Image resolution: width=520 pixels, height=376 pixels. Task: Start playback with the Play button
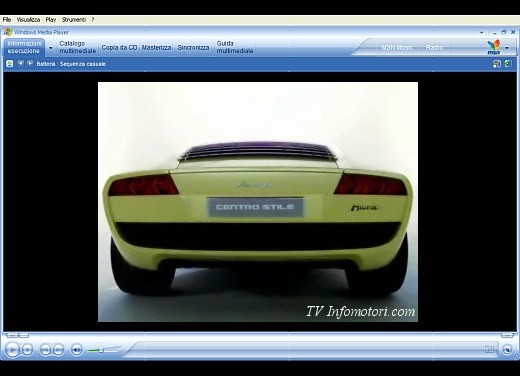click(12, 349)
